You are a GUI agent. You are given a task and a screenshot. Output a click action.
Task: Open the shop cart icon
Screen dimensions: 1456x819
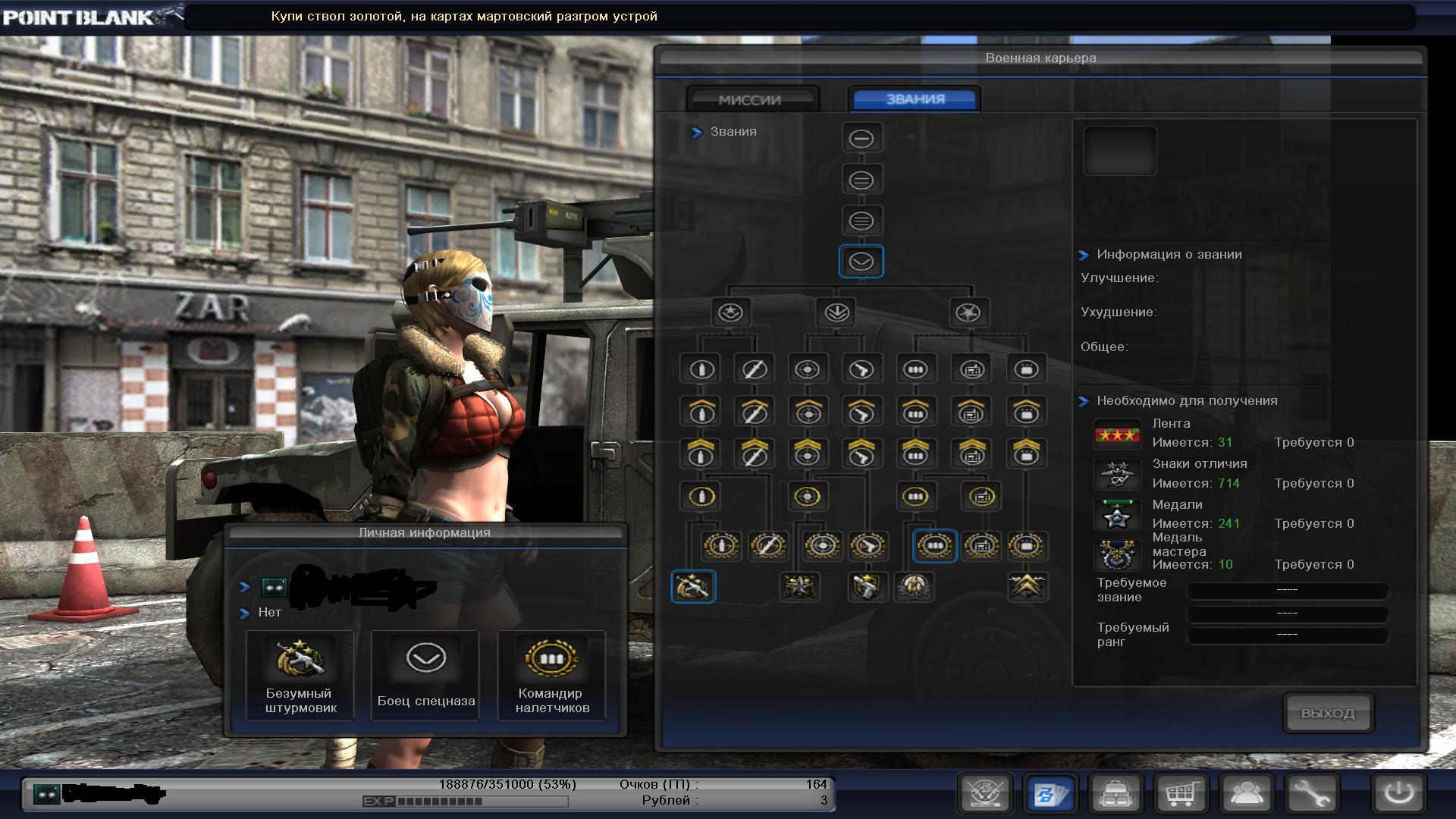[x=1181, y=794]
